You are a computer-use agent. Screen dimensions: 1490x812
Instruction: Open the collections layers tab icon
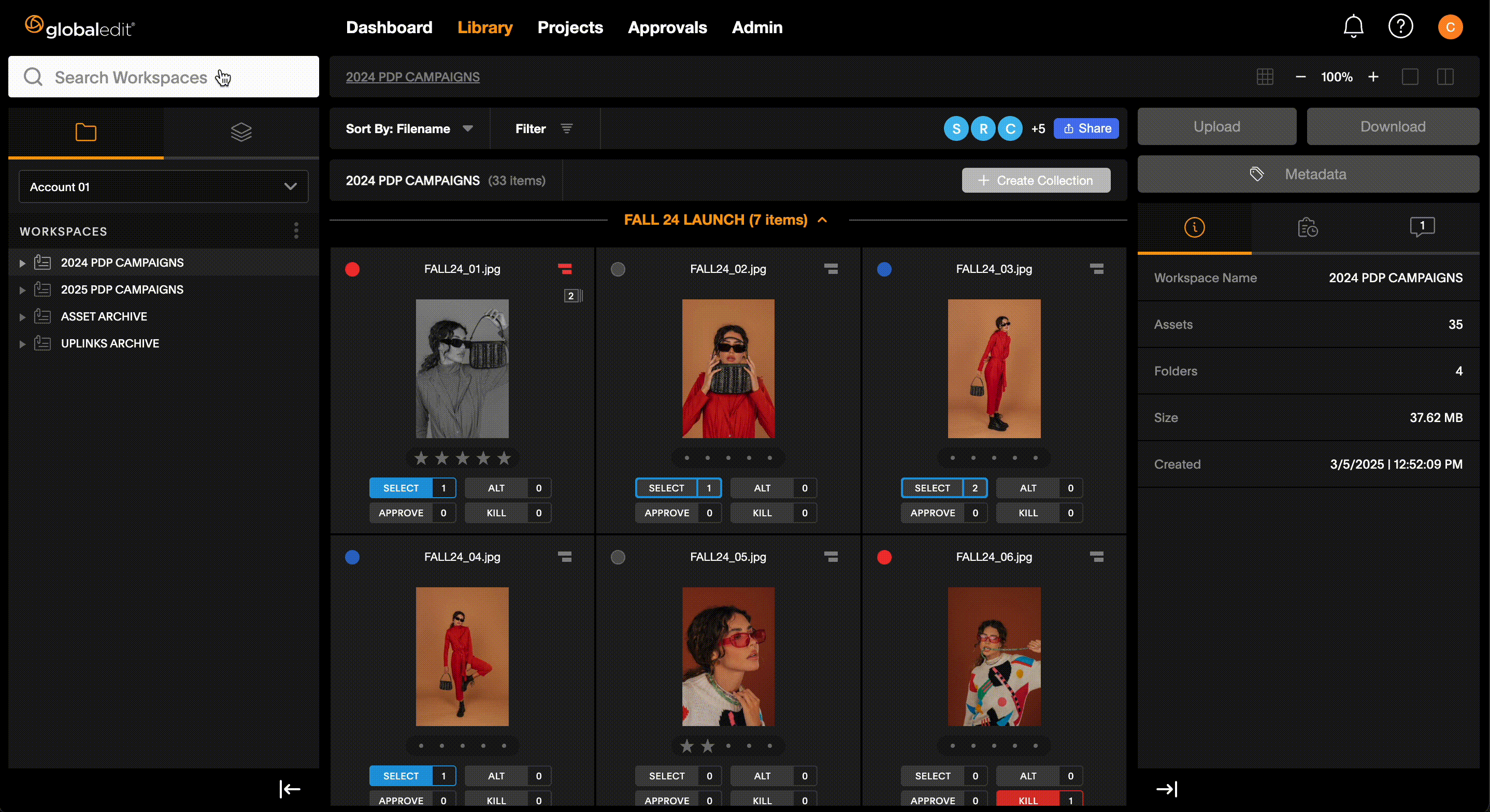(x=241, y=133)
